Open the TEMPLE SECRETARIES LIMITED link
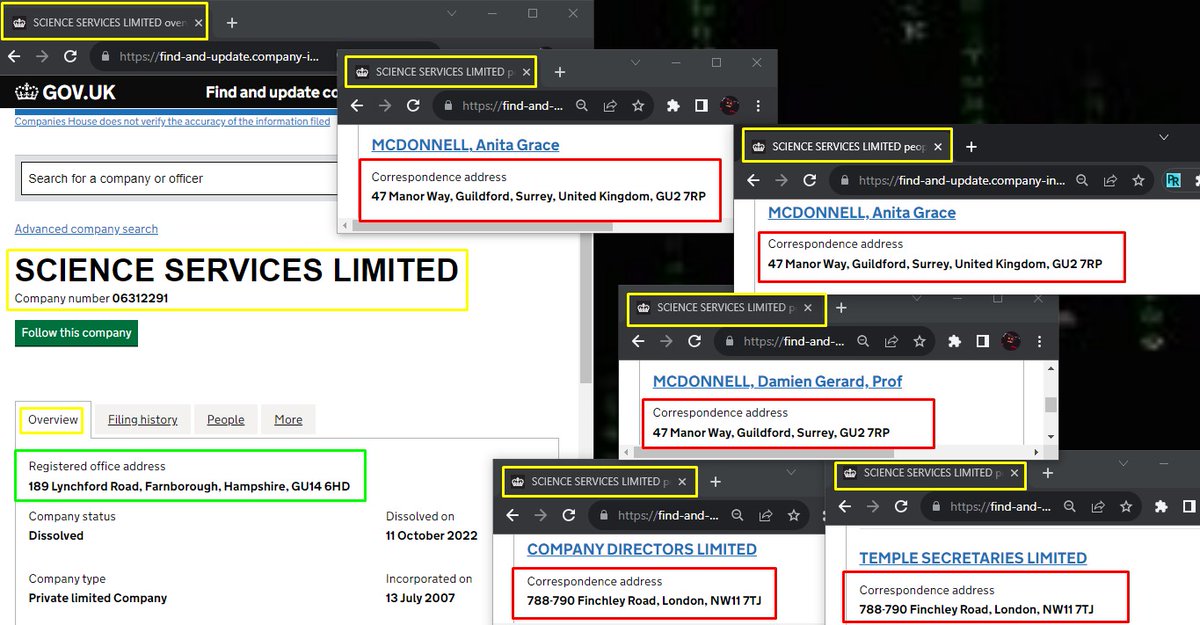The image size is (1200, 625). coord(972,558)
